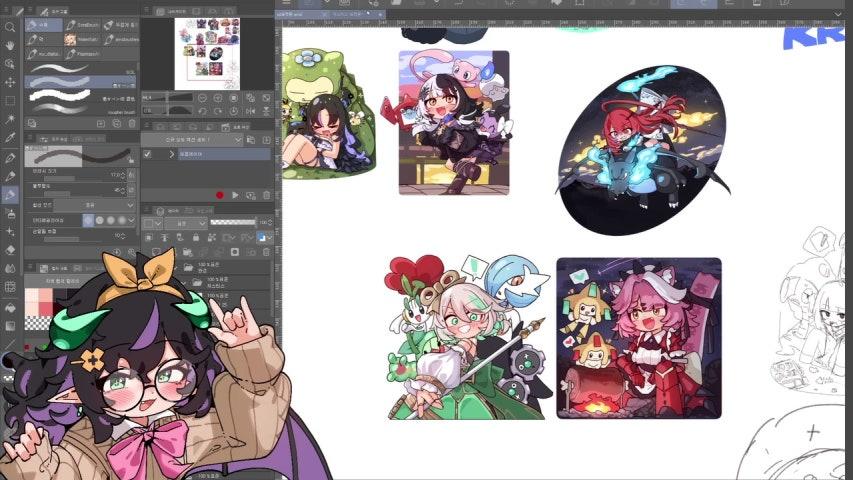Delete the auto action with trash icon
The width and height of the screenshot is (853, 480).
267,195
